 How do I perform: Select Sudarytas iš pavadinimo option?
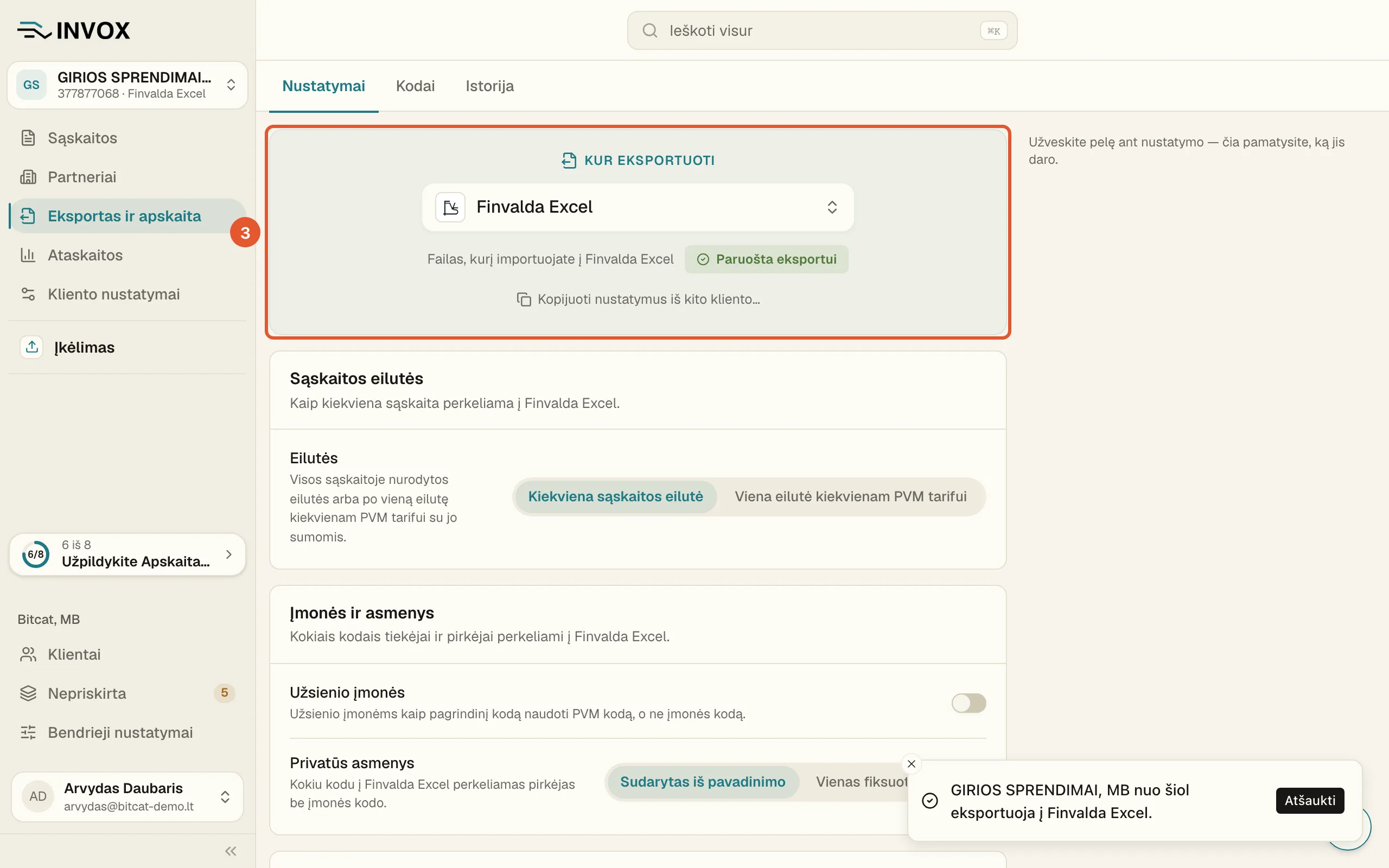click(703, 782)
